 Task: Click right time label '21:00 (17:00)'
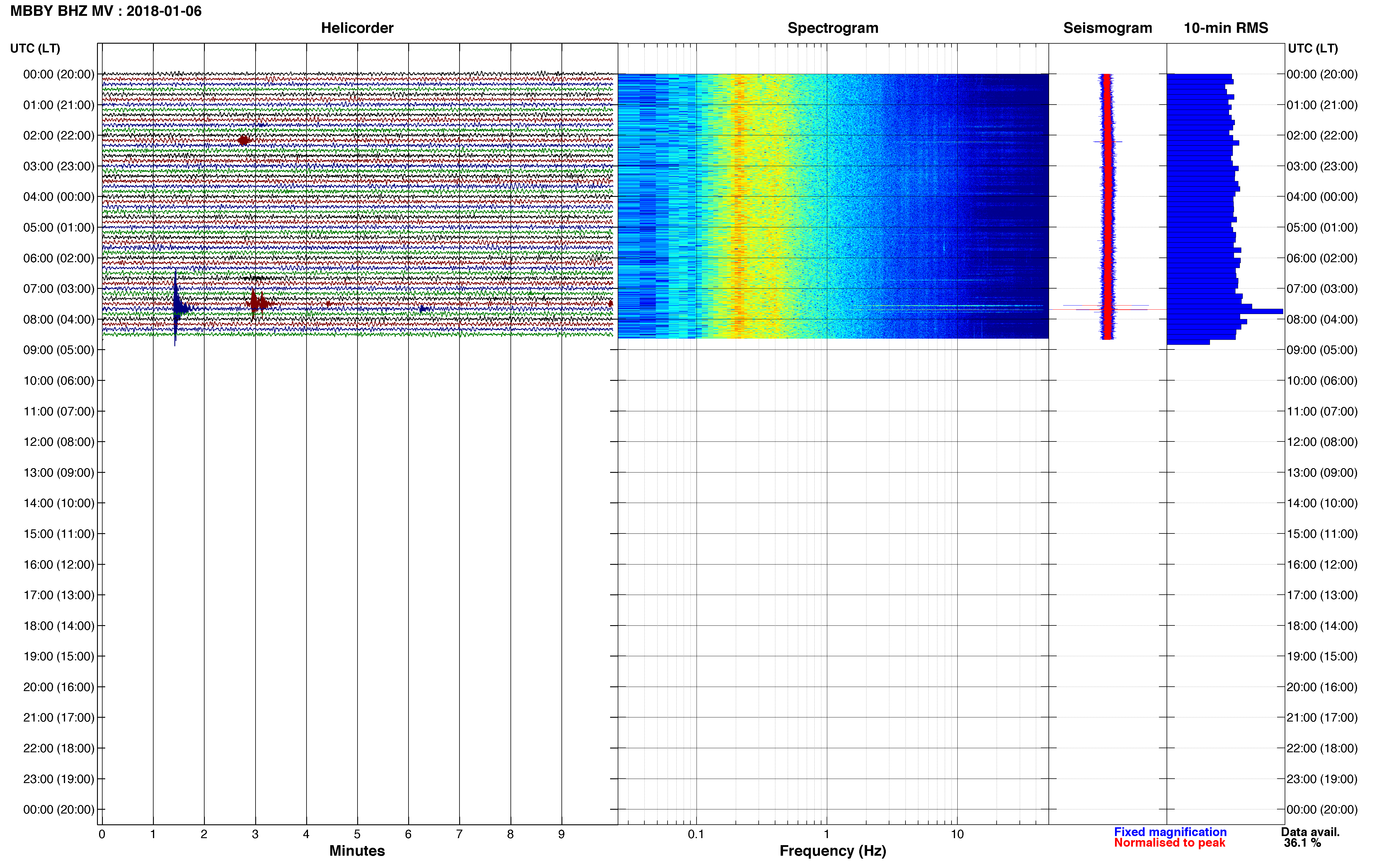(x=1322, y=718)
